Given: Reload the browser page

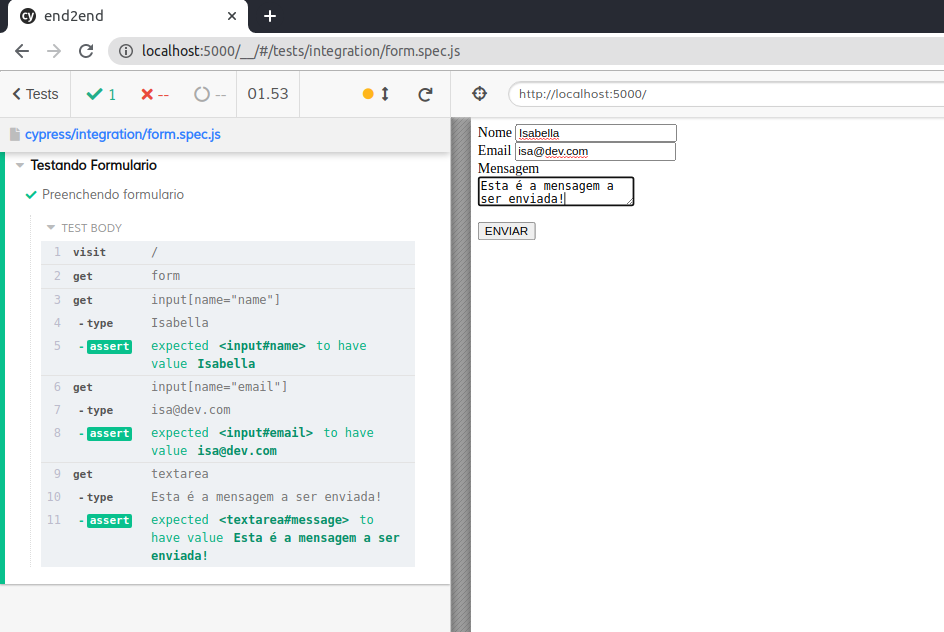Looking at the screenshot, I should (x=86, y=51).
